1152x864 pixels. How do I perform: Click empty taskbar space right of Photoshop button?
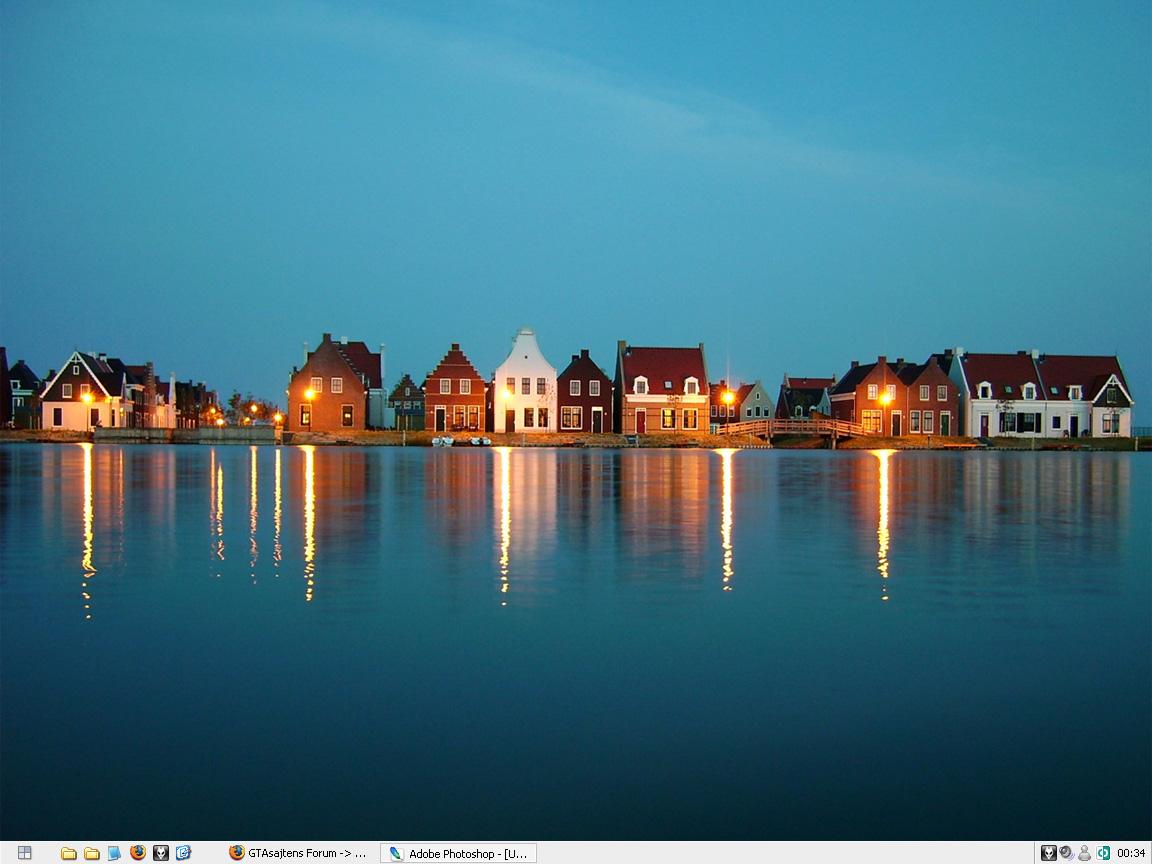pyautogui.click(x=780, y=853)
